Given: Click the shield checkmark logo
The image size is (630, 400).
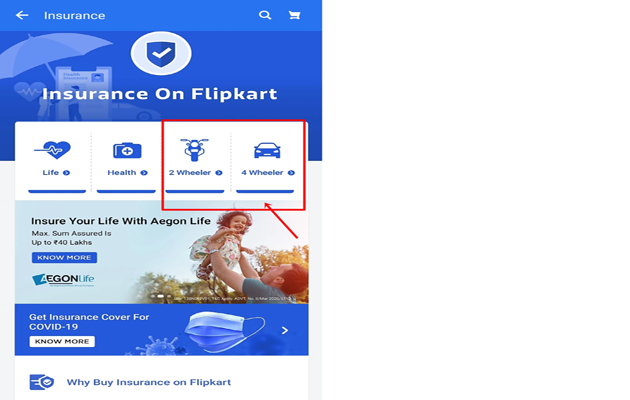Looking at the screenshot, I should (161, 53).
